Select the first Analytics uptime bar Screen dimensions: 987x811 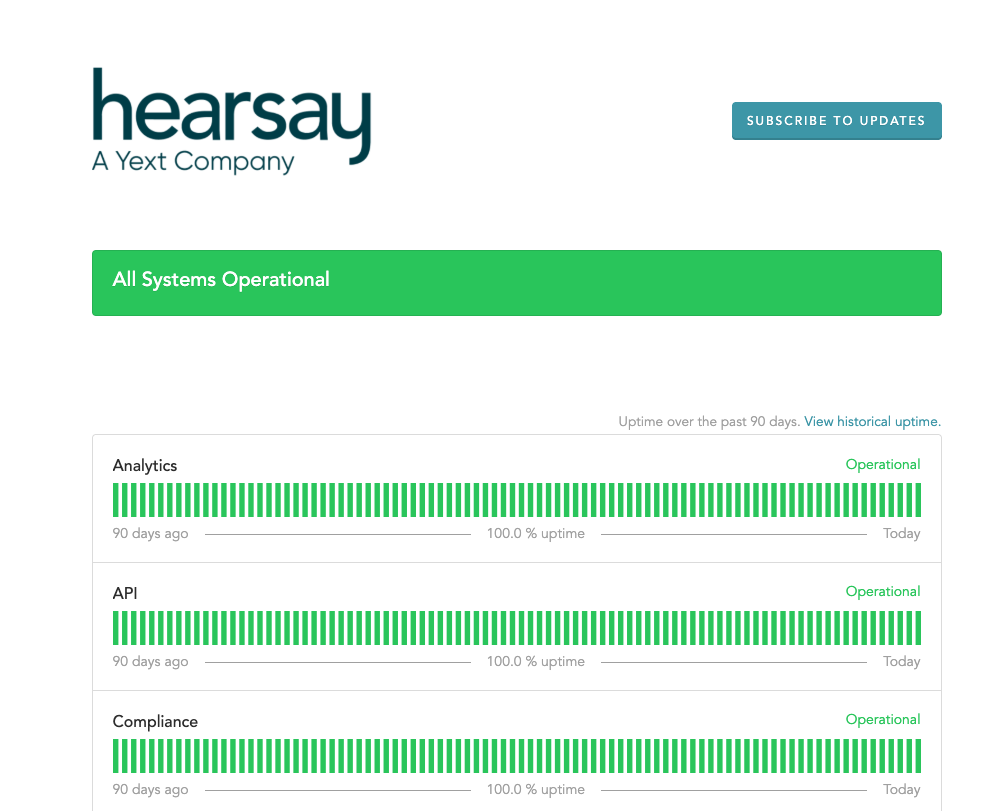tap(116, 500)
